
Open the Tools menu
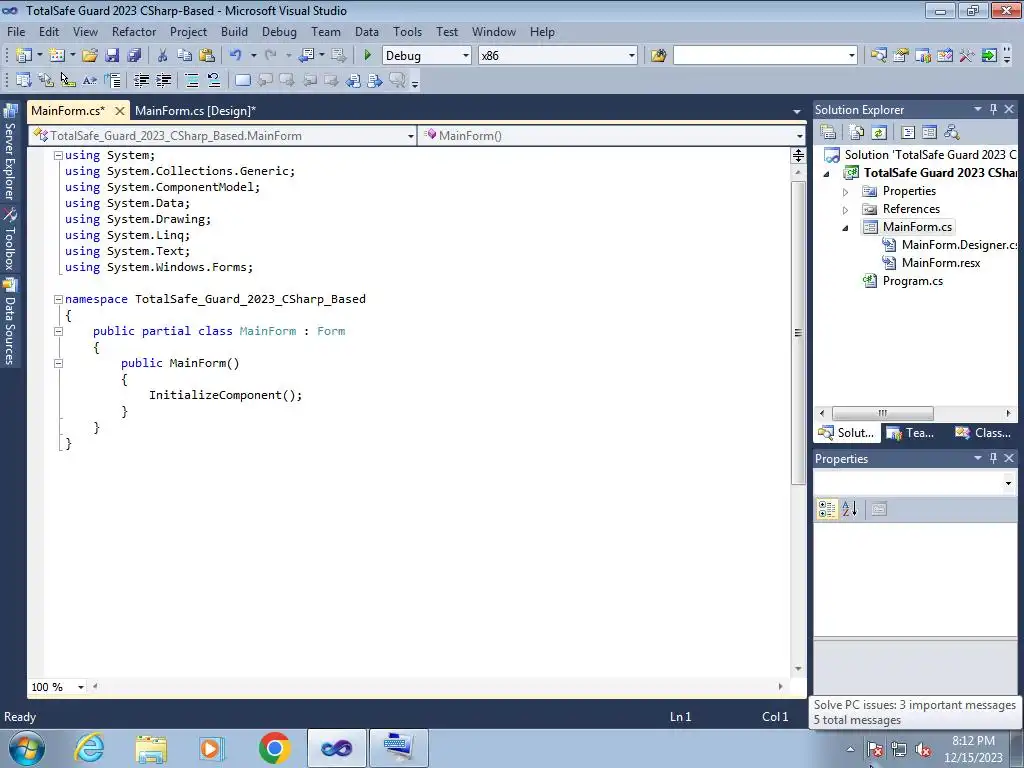(x=408, y=31)
